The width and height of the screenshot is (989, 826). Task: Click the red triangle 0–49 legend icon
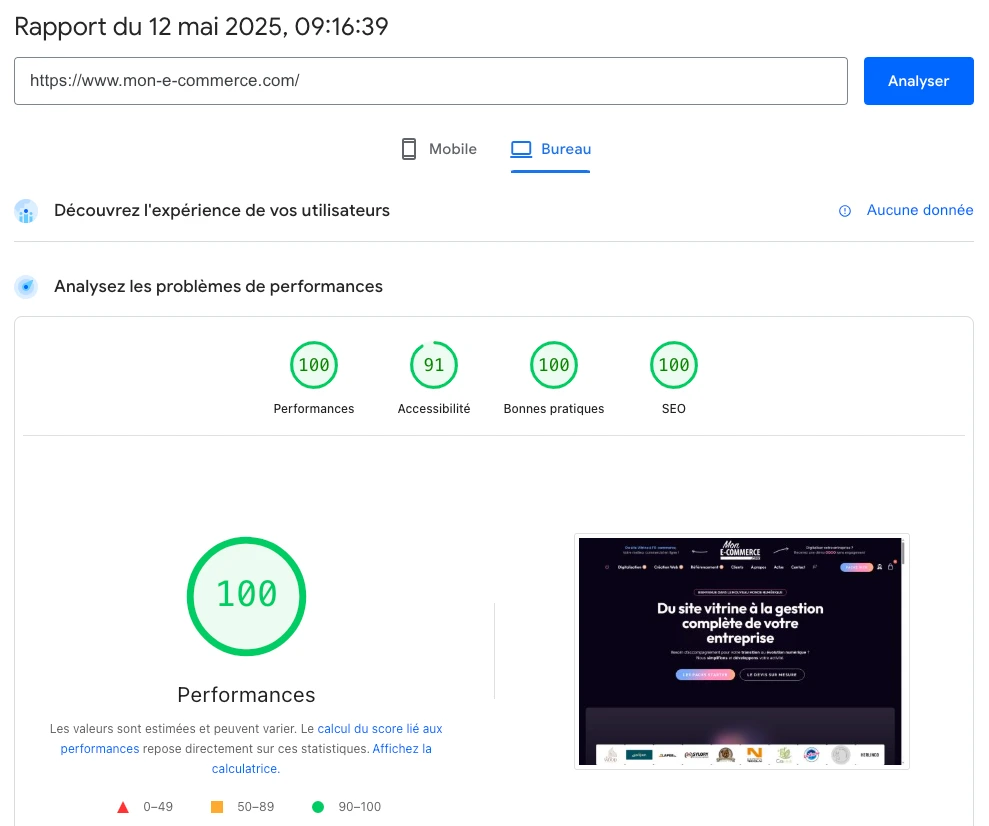(x=123, y=807)
